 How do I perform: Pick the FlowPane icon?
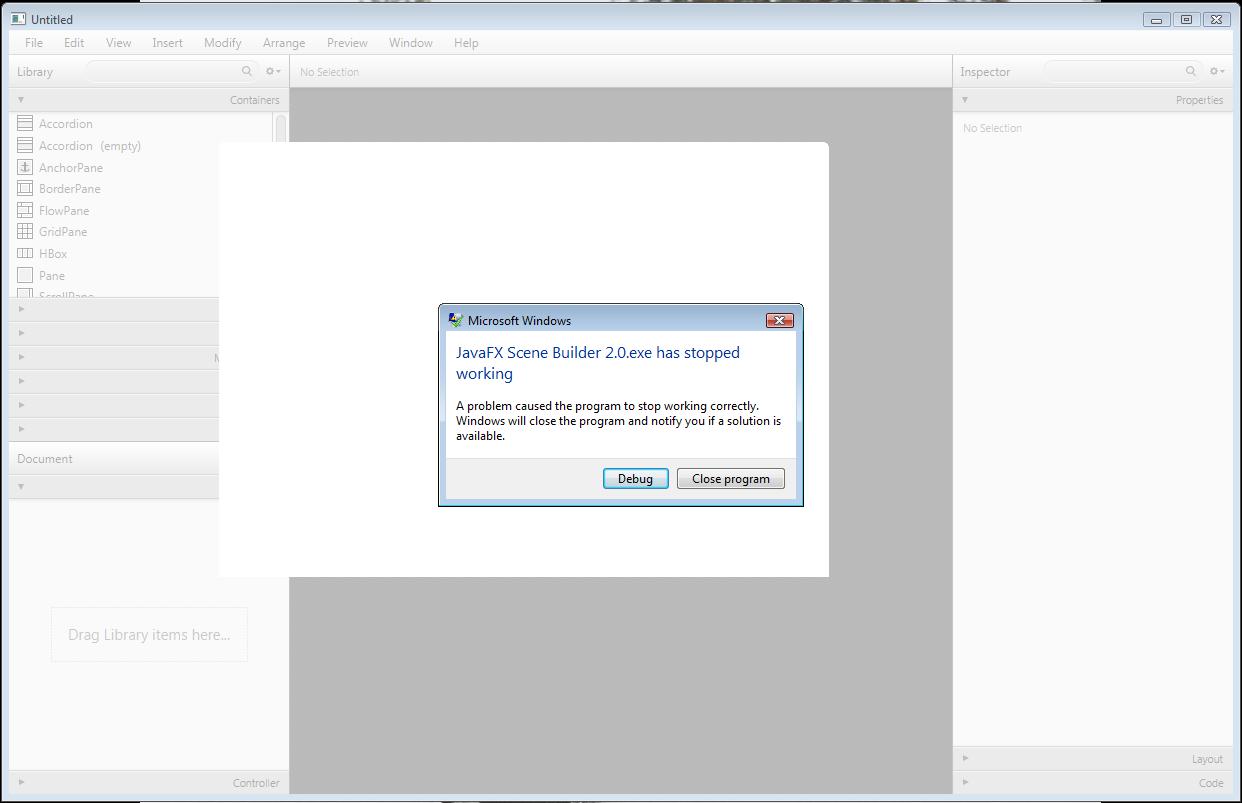(x=25, y=210)
